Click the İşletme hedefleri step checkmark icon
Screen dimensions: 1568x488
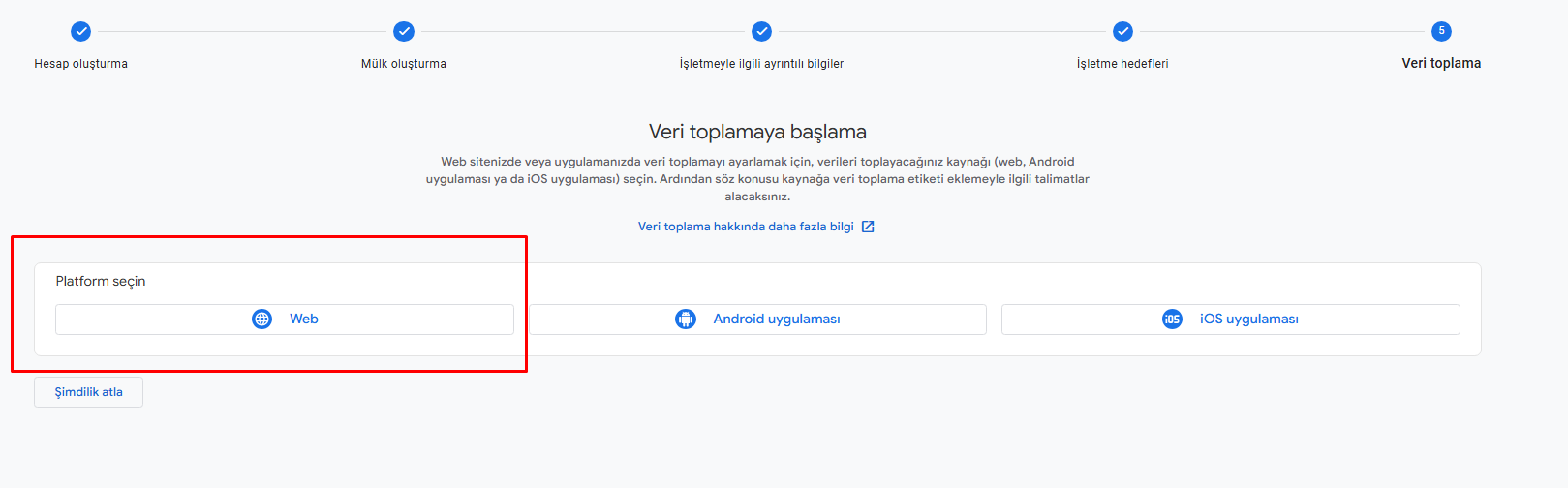1122,32
